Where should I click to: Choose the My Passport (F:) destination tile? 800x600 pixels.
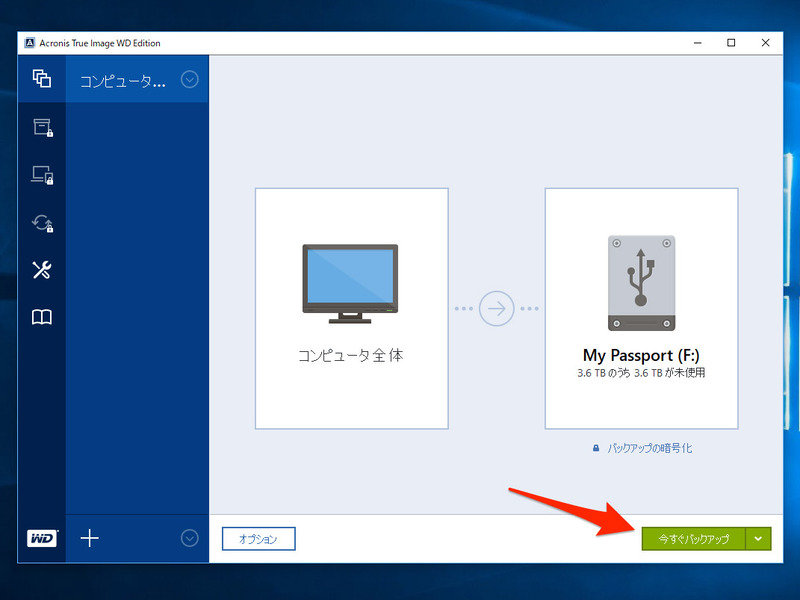click(x=641, y=309)
